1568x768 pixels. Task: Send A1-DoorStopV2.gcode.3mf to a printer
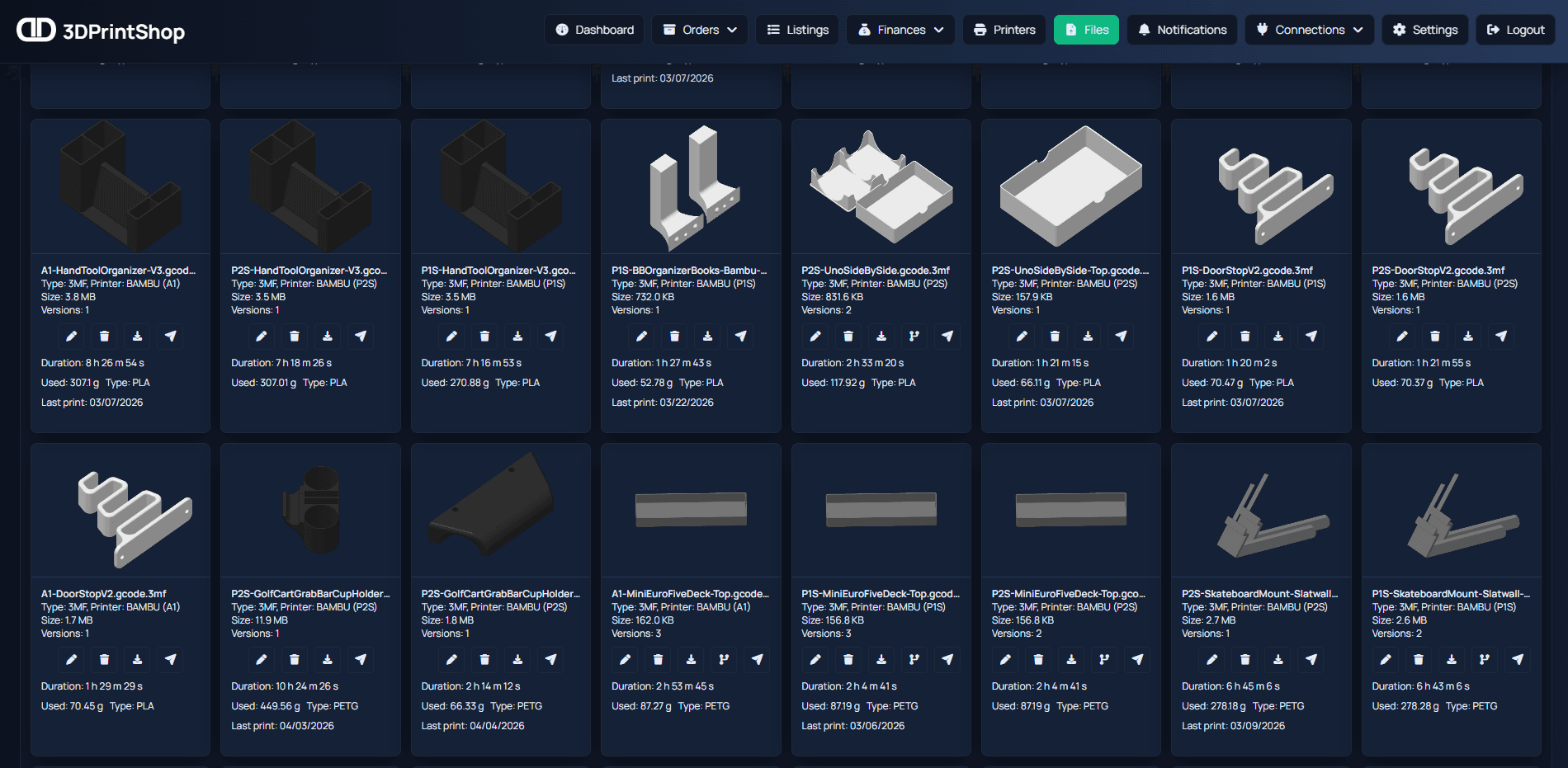[170, 660]
